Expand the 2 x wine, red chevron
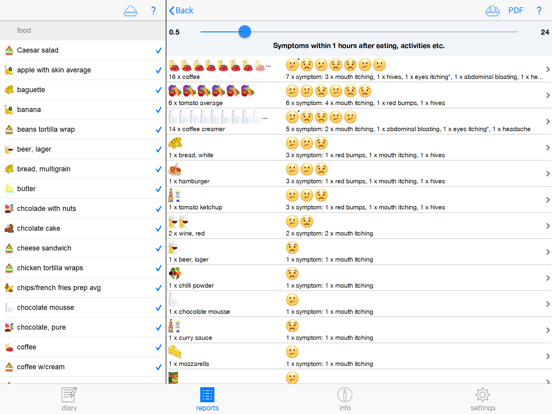The image size is (552, 414). [x=548, y=226]
